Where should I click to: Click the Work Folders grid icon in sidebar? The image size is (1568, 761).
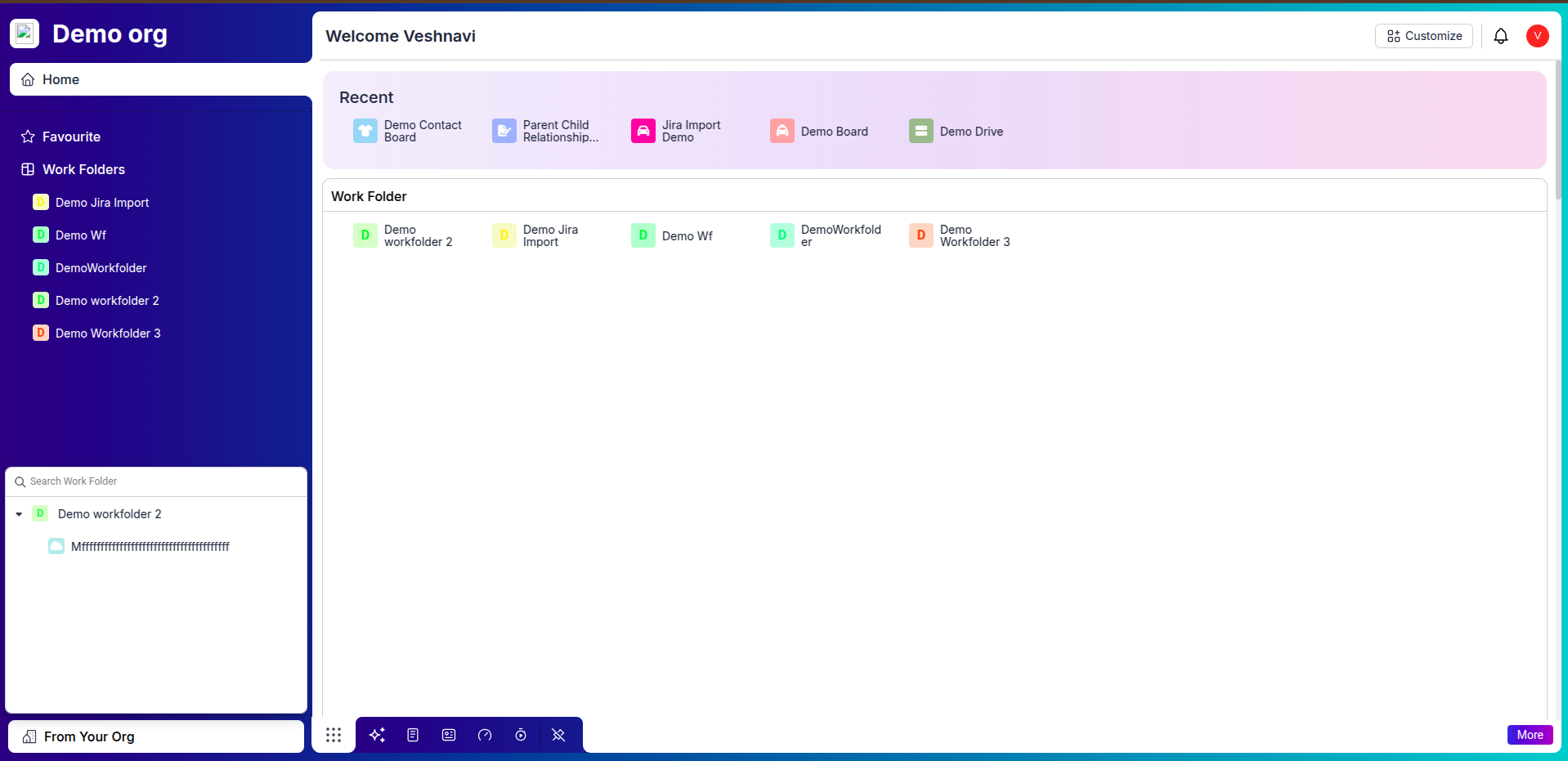(x=28, y=169)
